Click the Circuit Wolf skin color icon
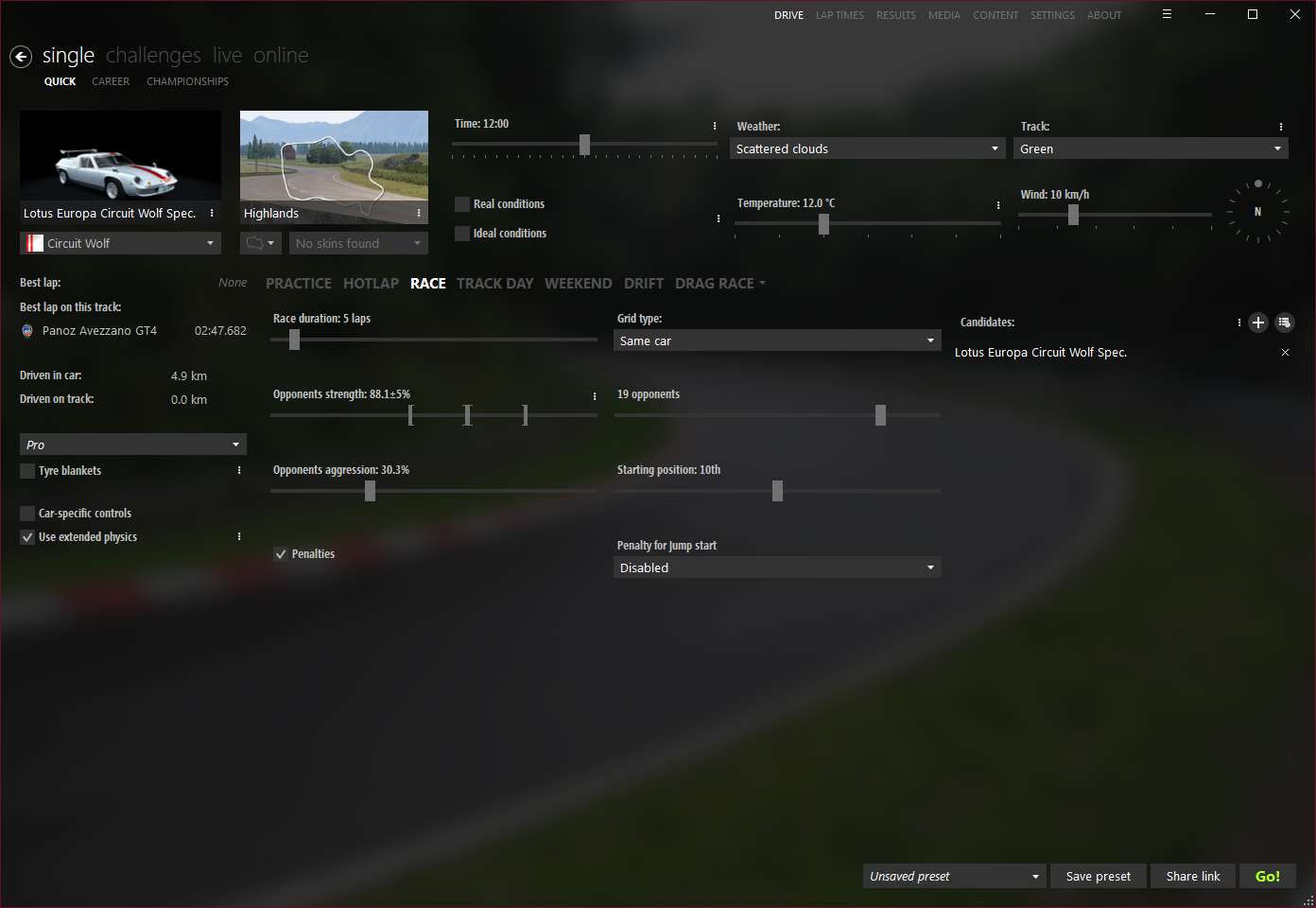Image resolution: width=1316 pixels, height=908 pixels. point(35,243)
